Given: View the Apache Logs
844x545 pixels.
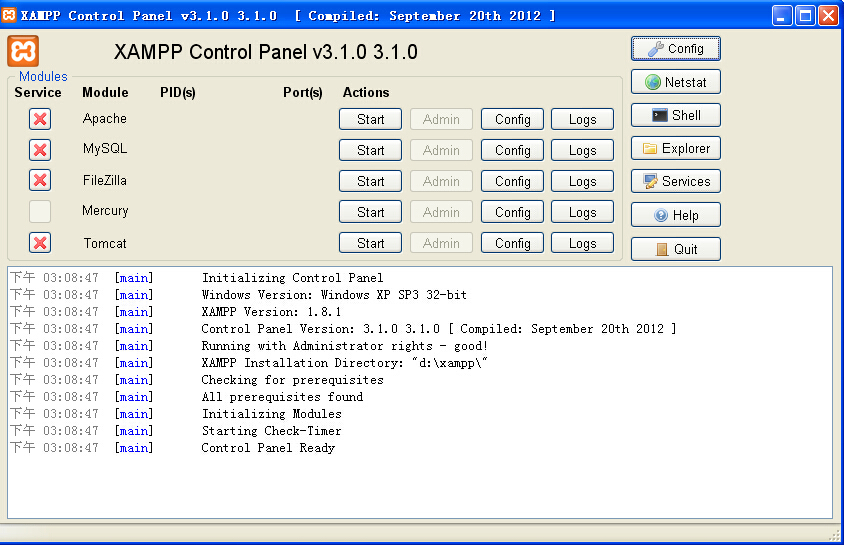Looking at the screenshot, I should click(582, 119).
